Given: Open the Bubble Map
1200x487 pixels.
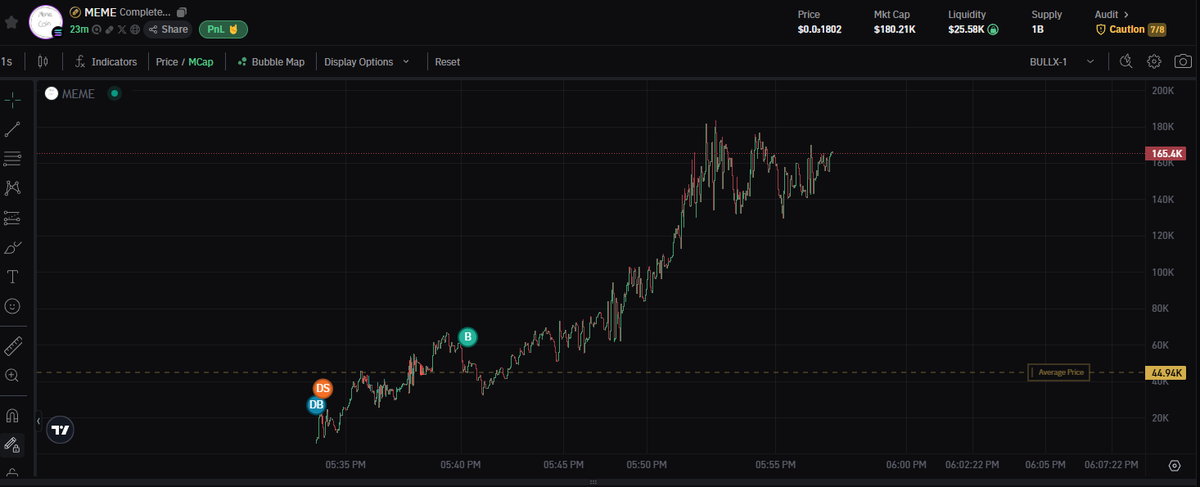Looking at the screenshot, I should [271, 62].
